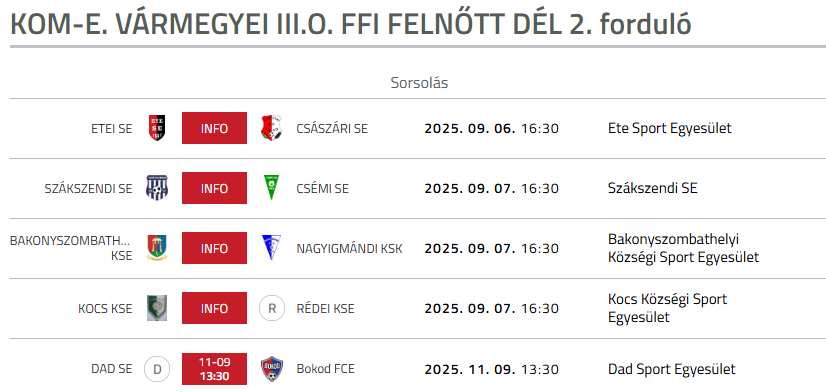Click the Ete Sport Egyesület venue text

[x=670, y=128]
